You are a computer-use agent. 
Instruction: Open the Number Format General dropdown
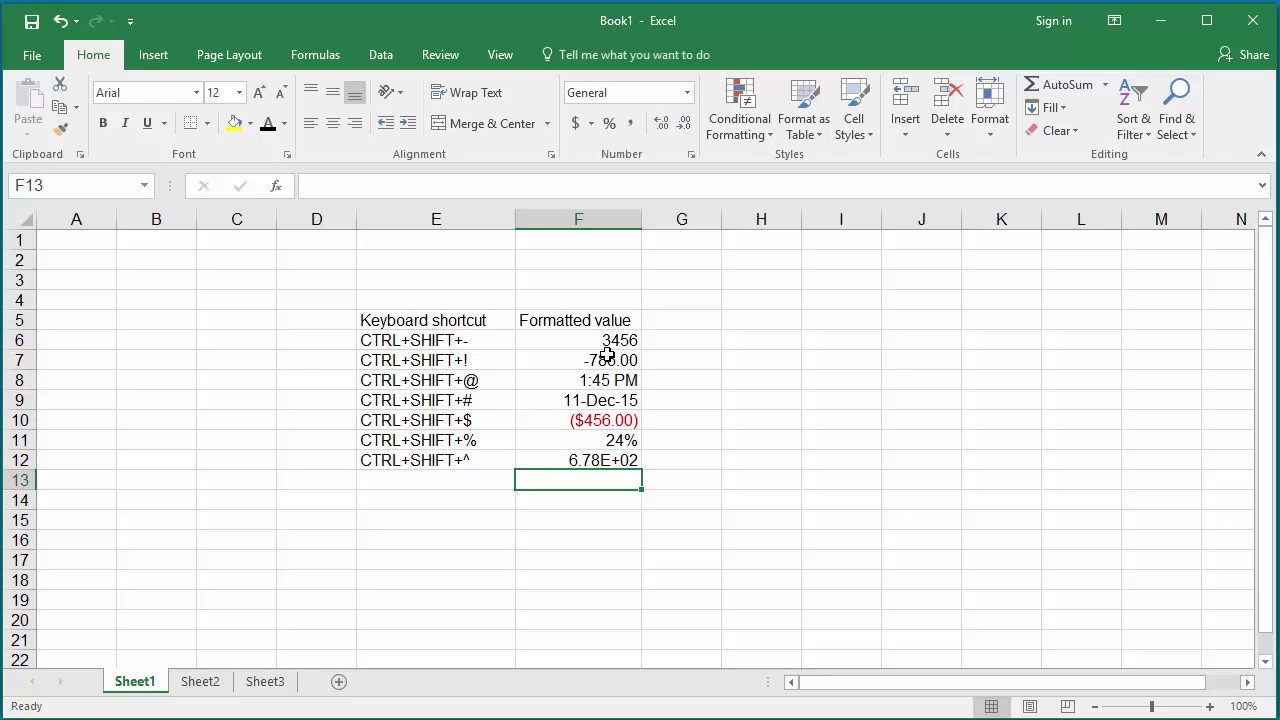coord(687,93)
